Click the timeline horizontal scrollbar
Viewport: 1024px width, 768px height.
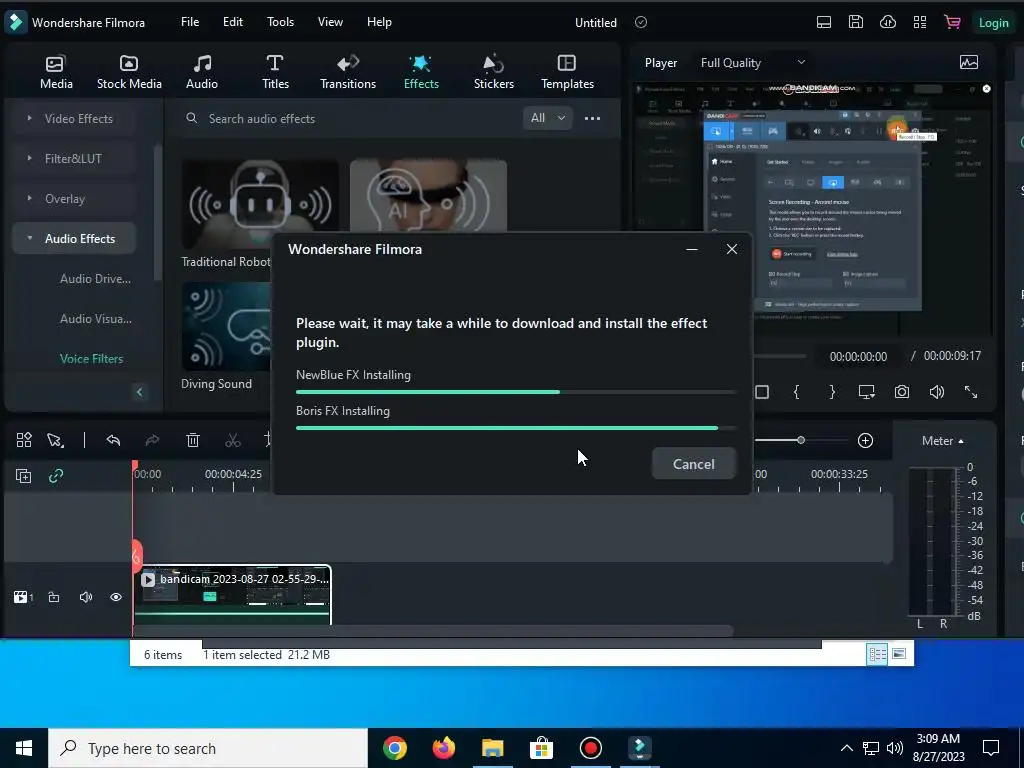433,630
